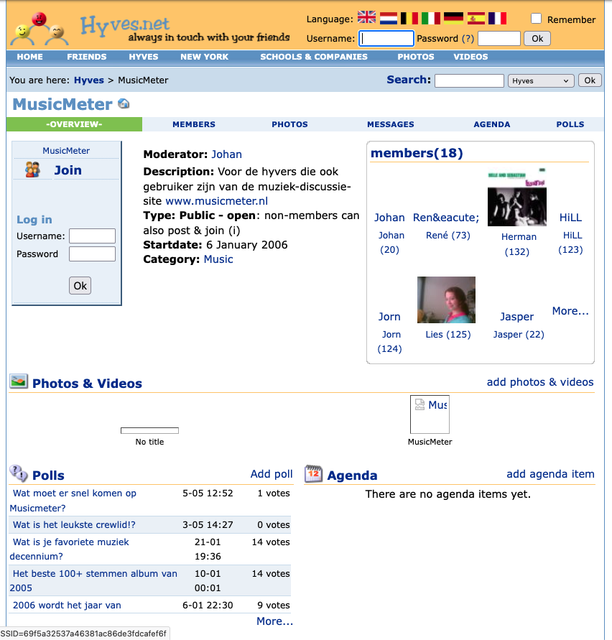Click the (?) Password help link
The image size is (612, 640).
click(468, 38)
